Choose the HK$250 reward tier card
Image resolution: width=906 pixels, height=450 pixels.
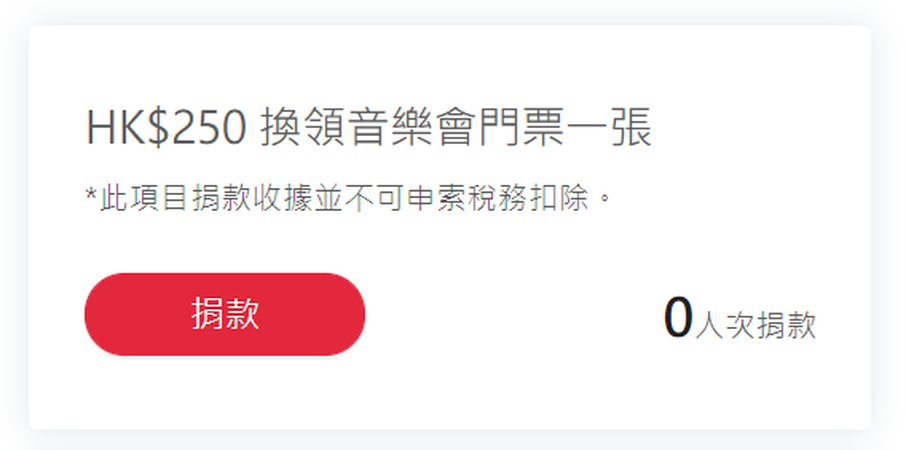coord(450,227)
